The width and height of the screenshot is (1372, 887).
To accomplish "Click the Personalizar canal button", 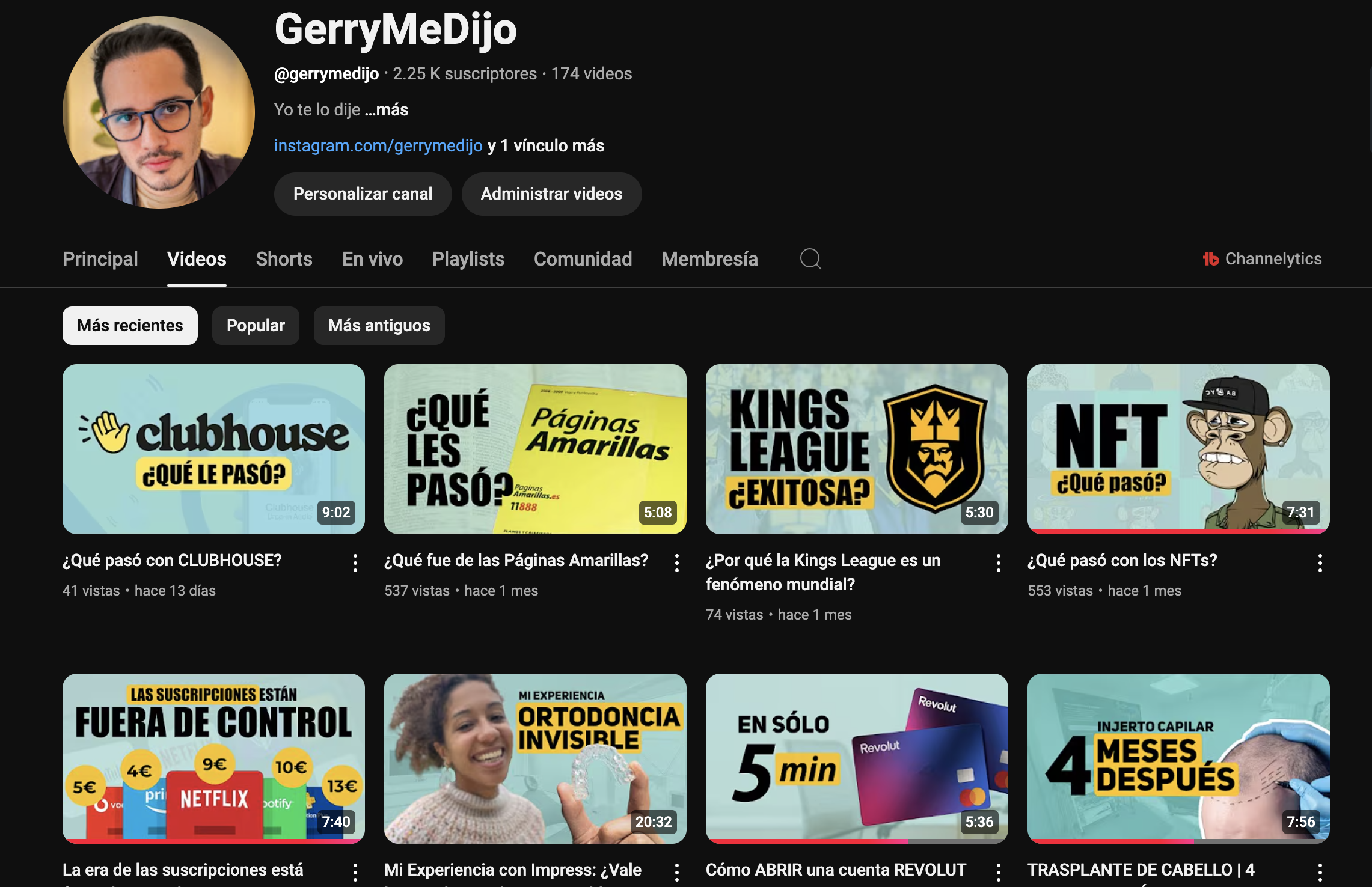I will 363,194.
